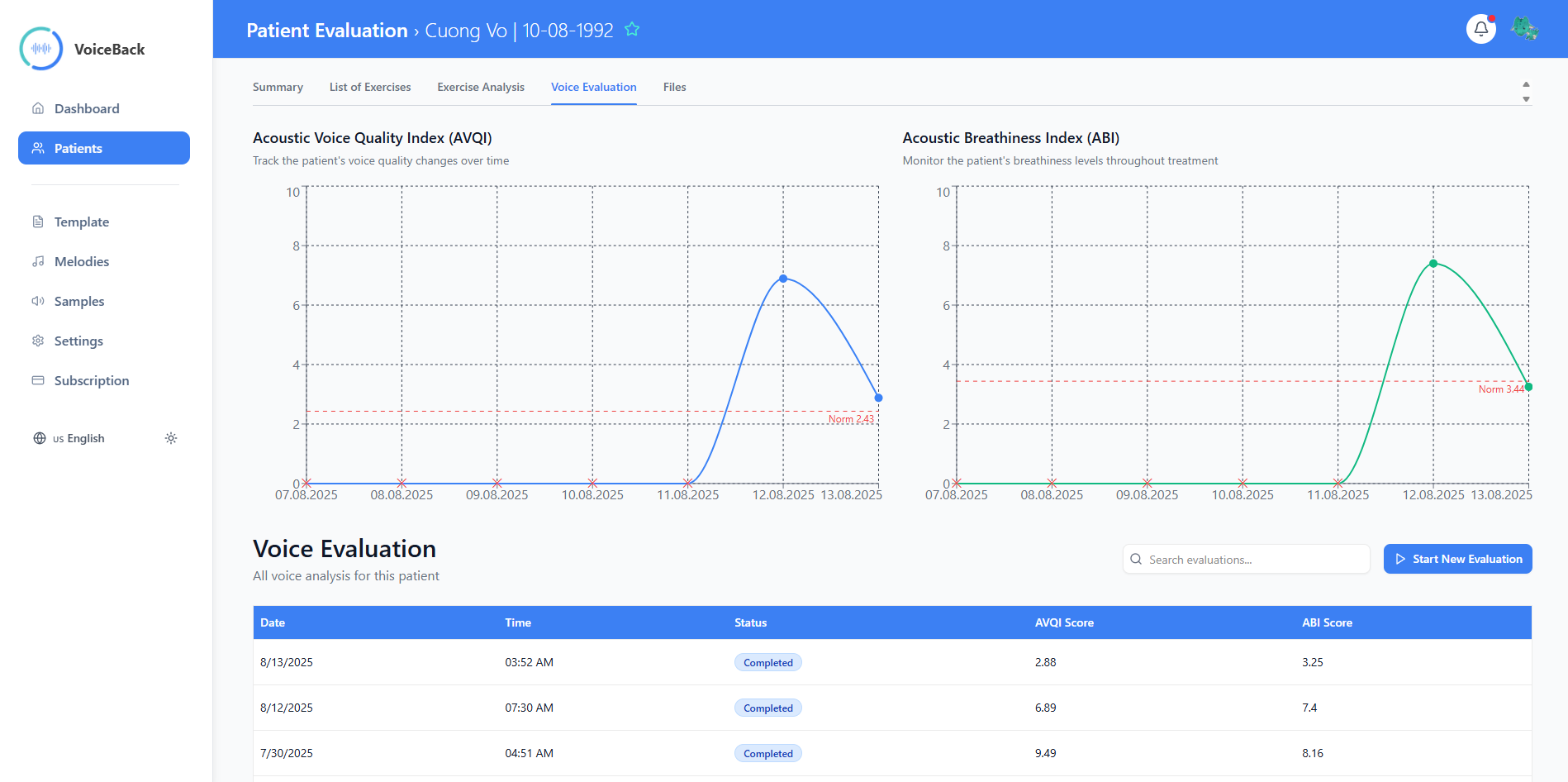Open the Subscription page
This screenshot has width=1568, height=782.
pos(91,380)
